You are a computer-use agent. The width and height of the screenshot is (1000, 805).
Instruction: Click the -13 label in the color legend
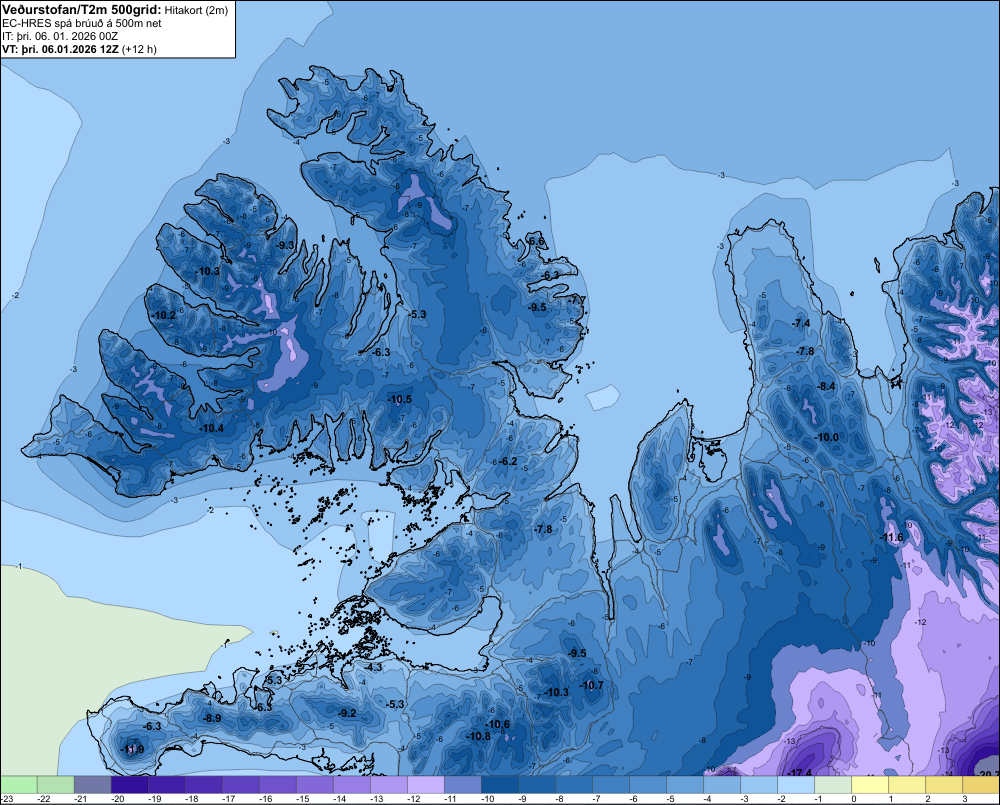[376, 799]
